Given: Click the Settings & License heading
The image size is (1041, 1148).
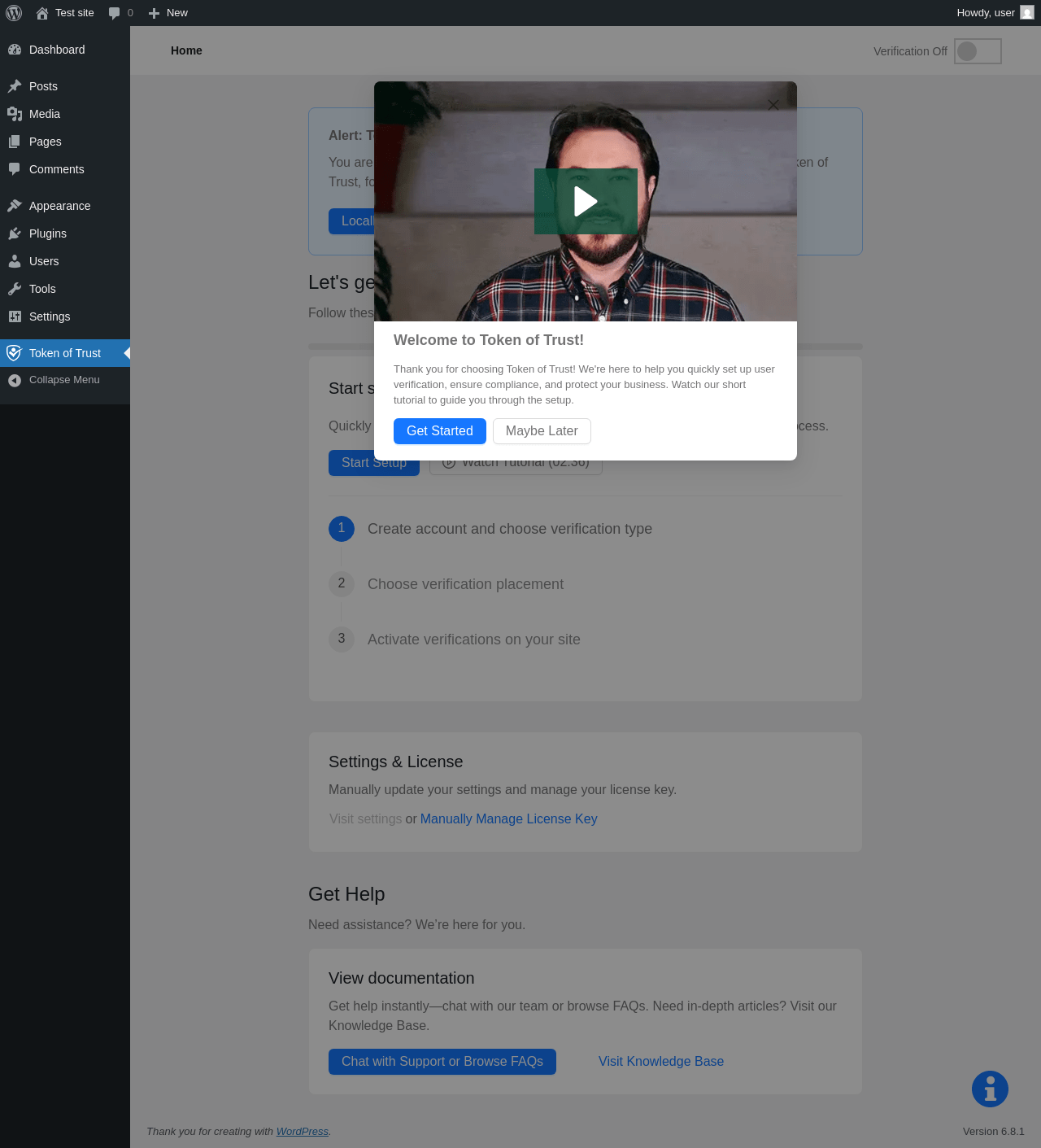Looking at the screenshot, I should pyautogui.click(x=396, y=762).
